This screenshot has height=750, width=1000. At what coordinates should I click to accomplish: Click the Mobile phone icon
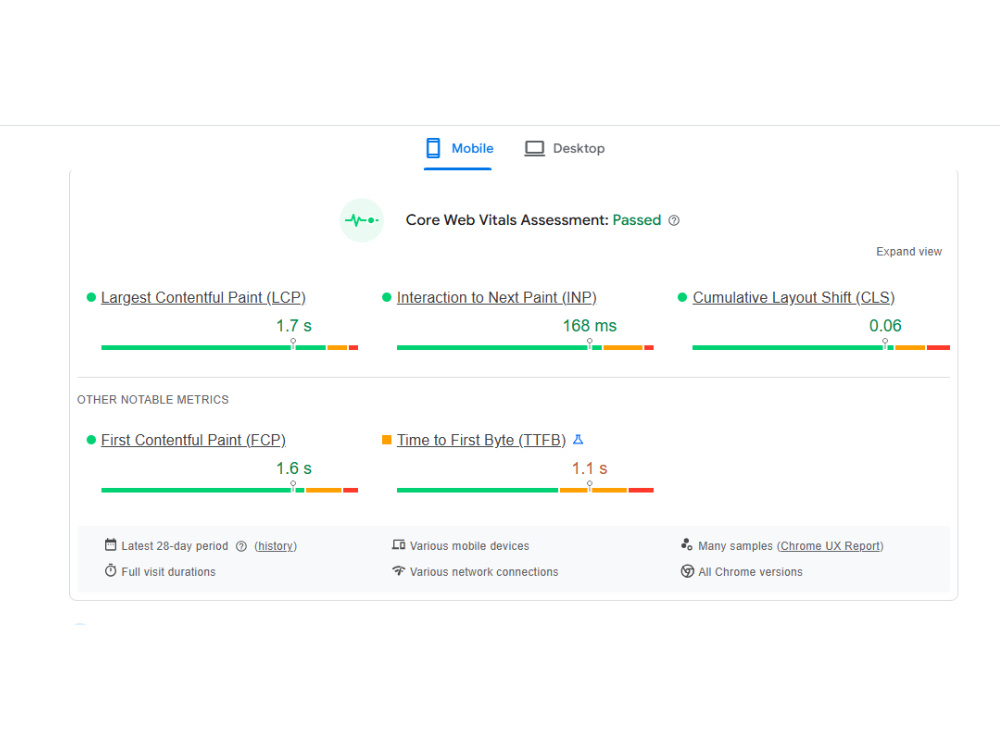(433, 148)
